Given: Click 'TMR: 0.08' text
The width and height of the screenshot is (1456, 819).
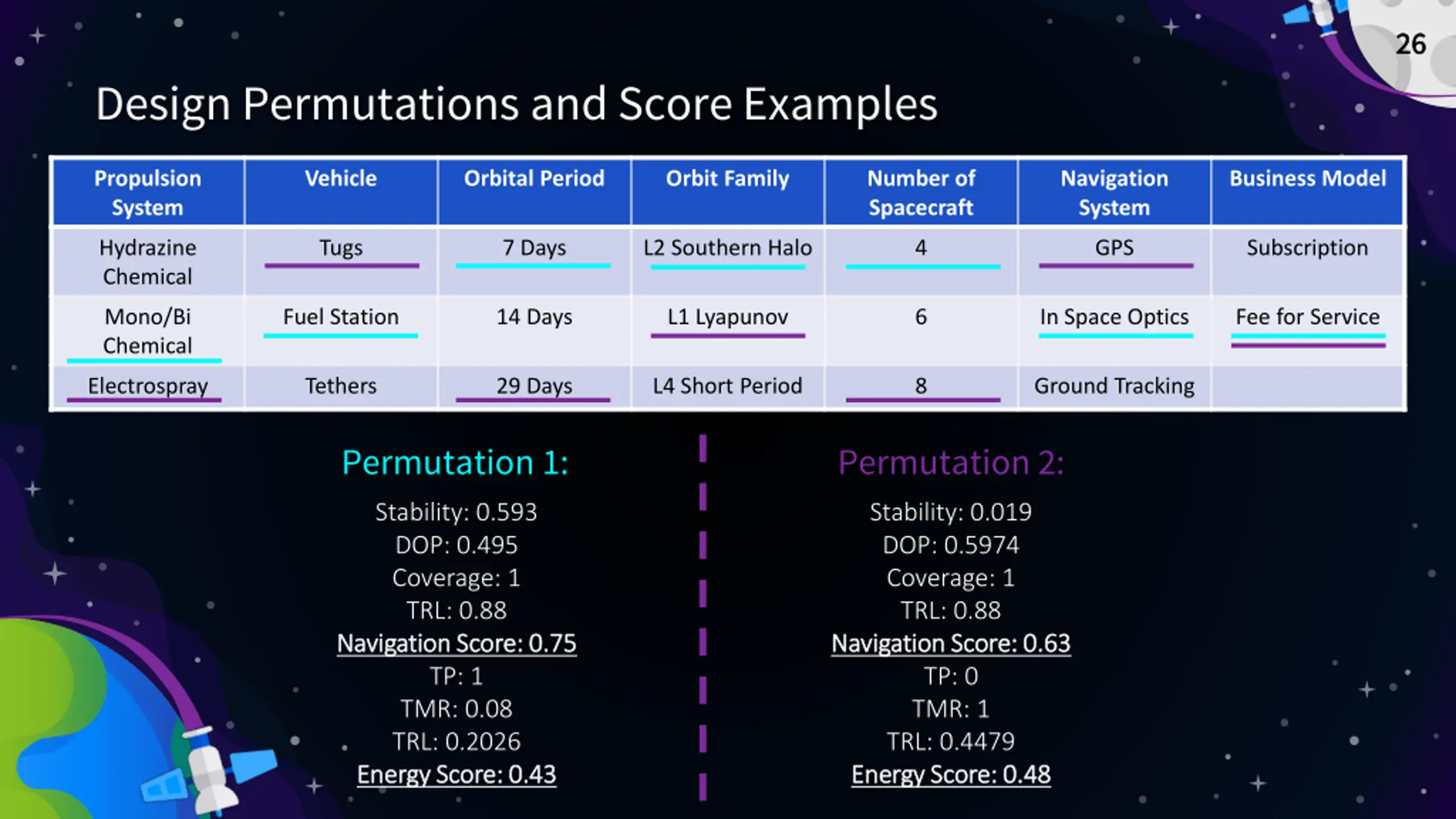Looking at the screenshot, I should click(x=456, y=709).
